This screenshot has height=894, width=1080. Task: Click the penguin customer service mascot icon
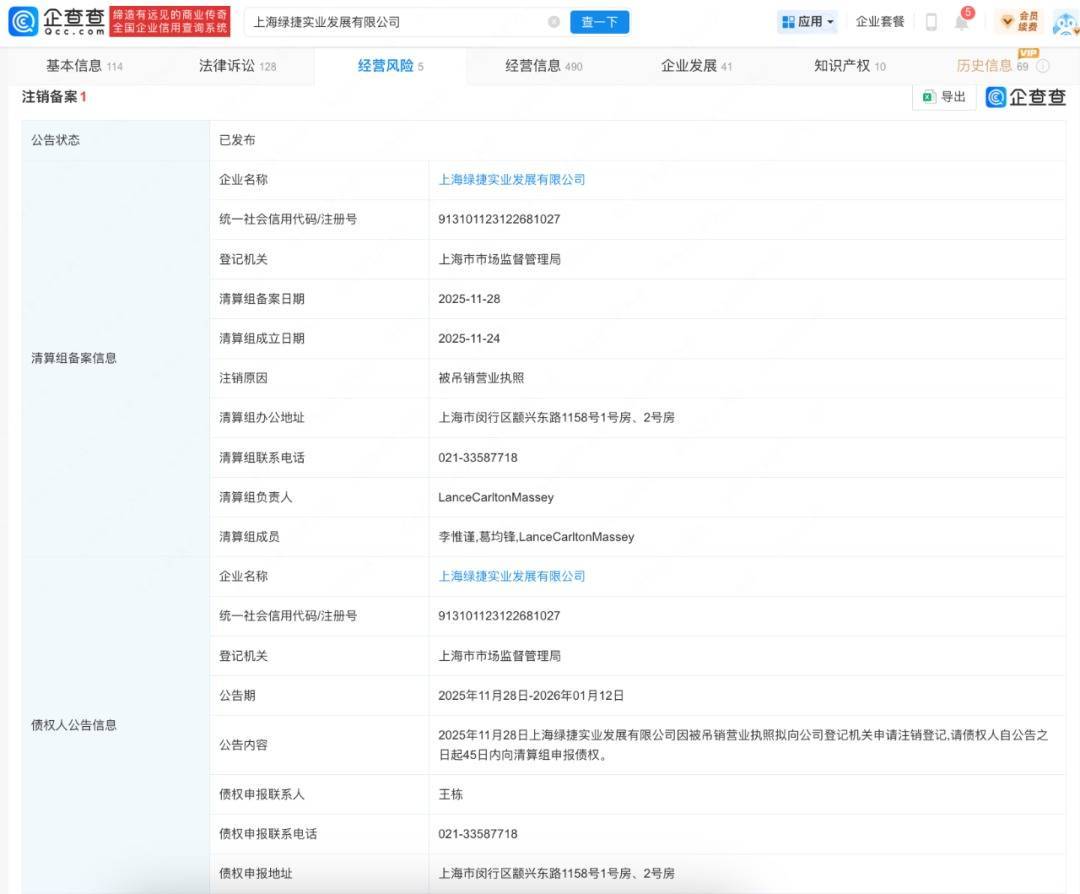1063,22
